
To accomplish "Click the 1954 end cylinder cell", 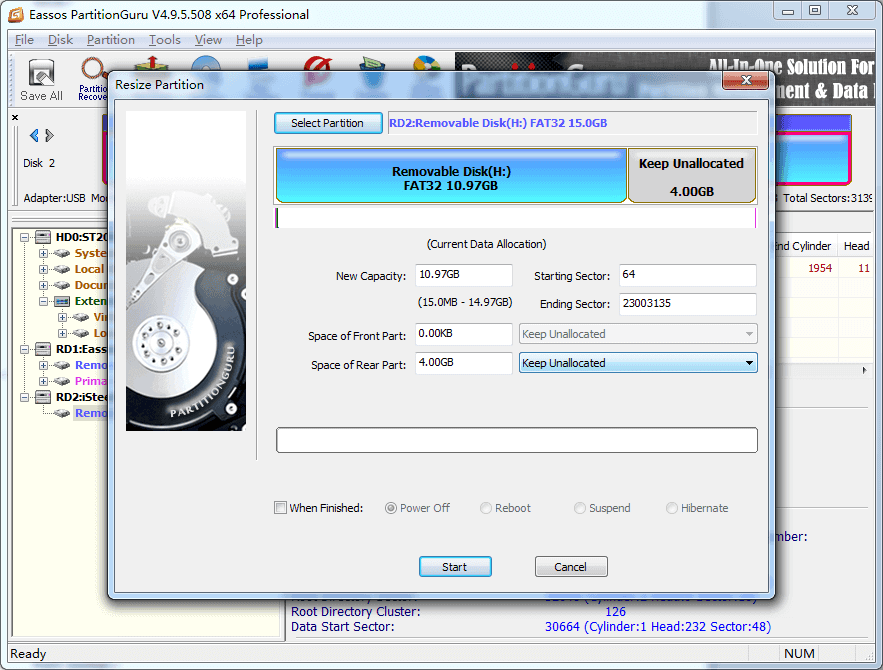I will 819,269.
